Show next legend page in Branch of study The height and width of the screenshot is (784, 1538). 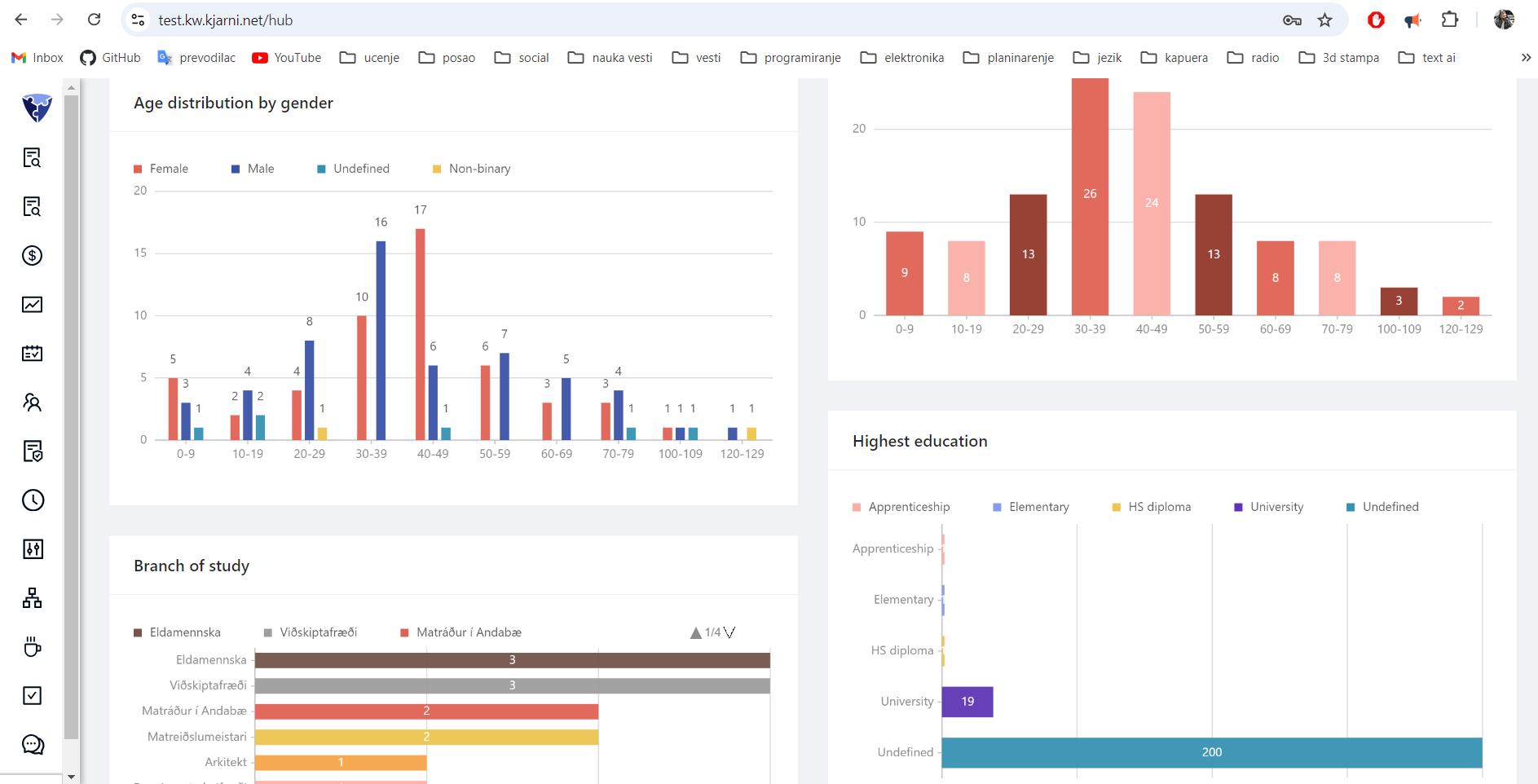729,632
